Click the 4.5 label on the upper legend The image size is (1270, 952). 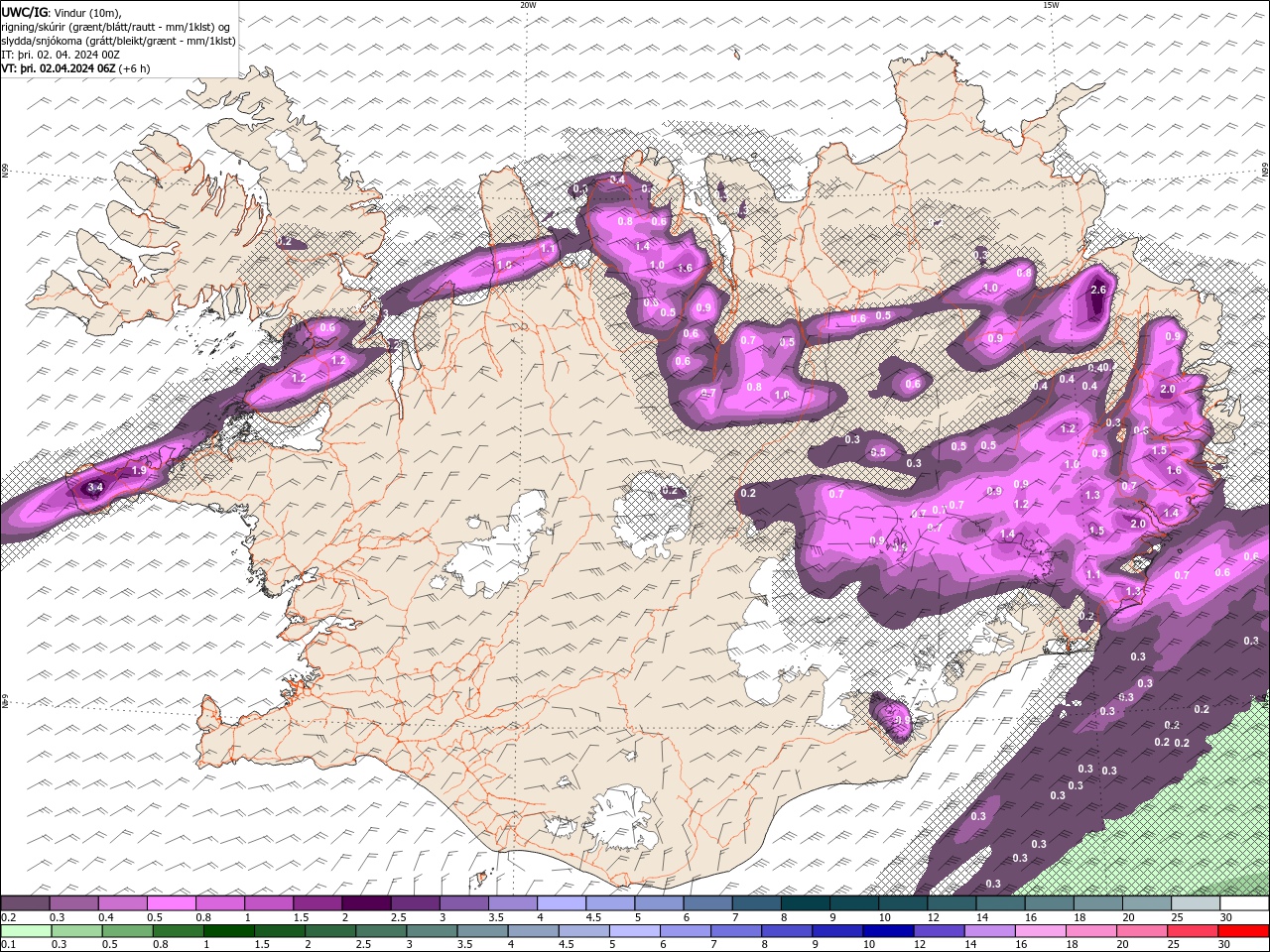(593, 917)
